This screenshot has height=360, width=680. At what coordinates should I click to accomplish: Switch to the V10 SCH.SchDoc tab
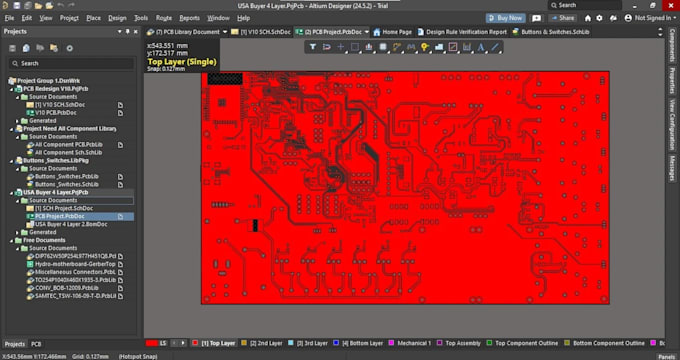[x=261, y=32]
